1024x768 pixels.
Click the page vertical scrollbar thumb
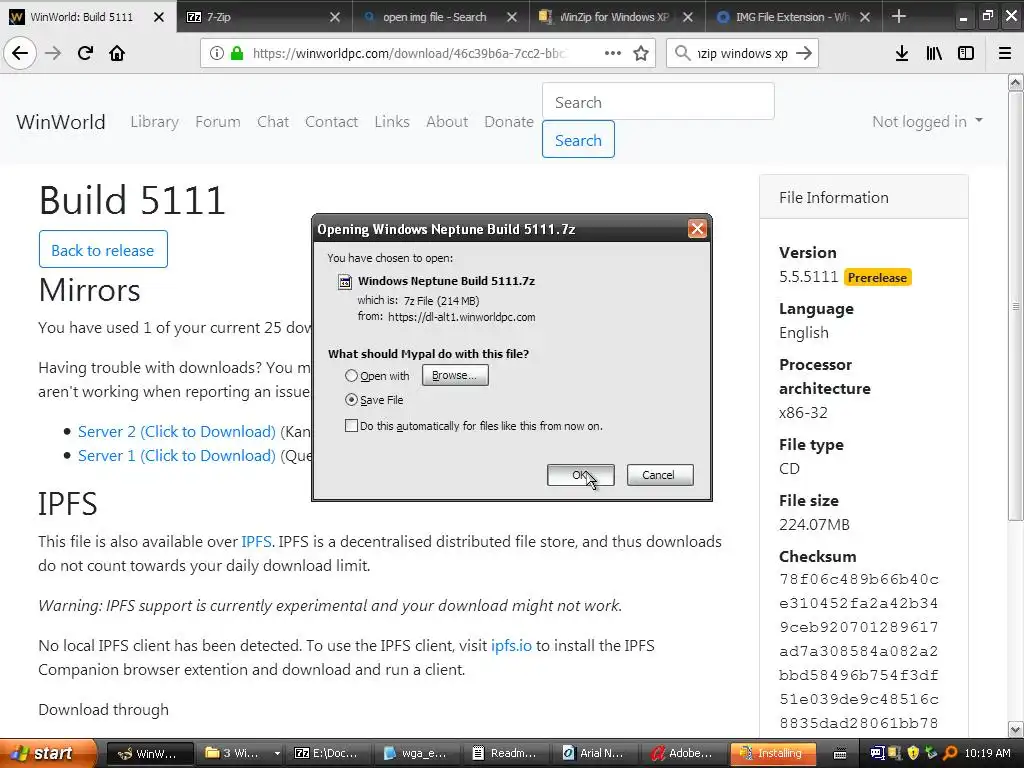pyautogui.click(x=1015, y=306)
